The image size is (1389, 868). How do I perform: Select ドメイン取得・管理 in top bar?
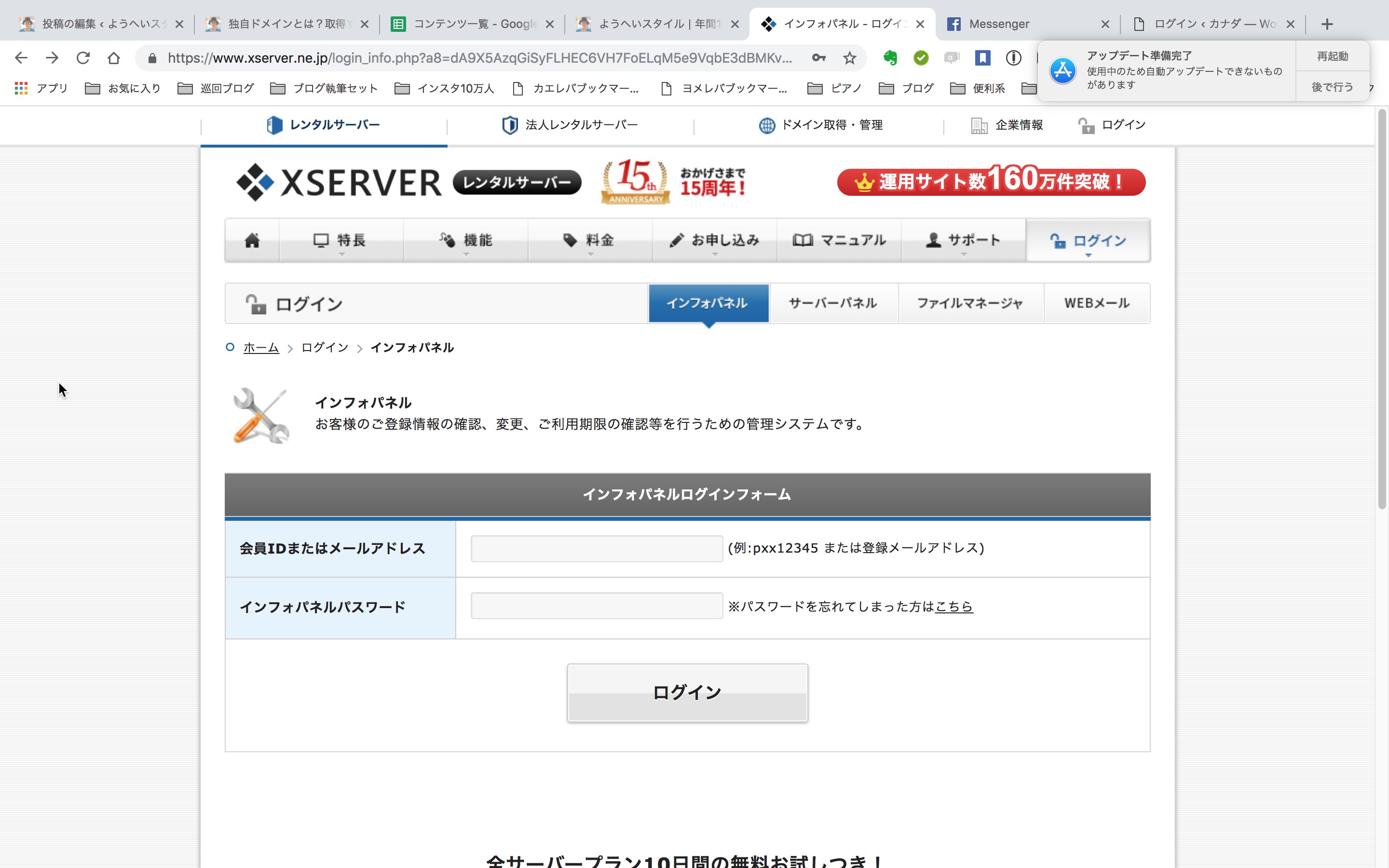click(x=821, y=124)
